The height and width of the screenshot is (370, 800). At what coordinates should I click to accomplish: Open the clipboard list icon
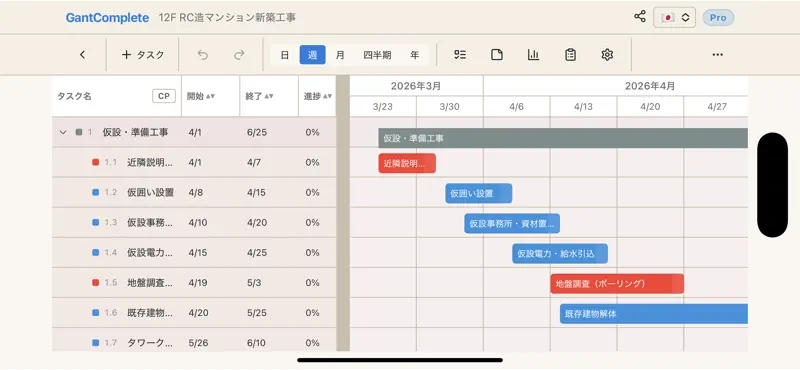[570, 55]
